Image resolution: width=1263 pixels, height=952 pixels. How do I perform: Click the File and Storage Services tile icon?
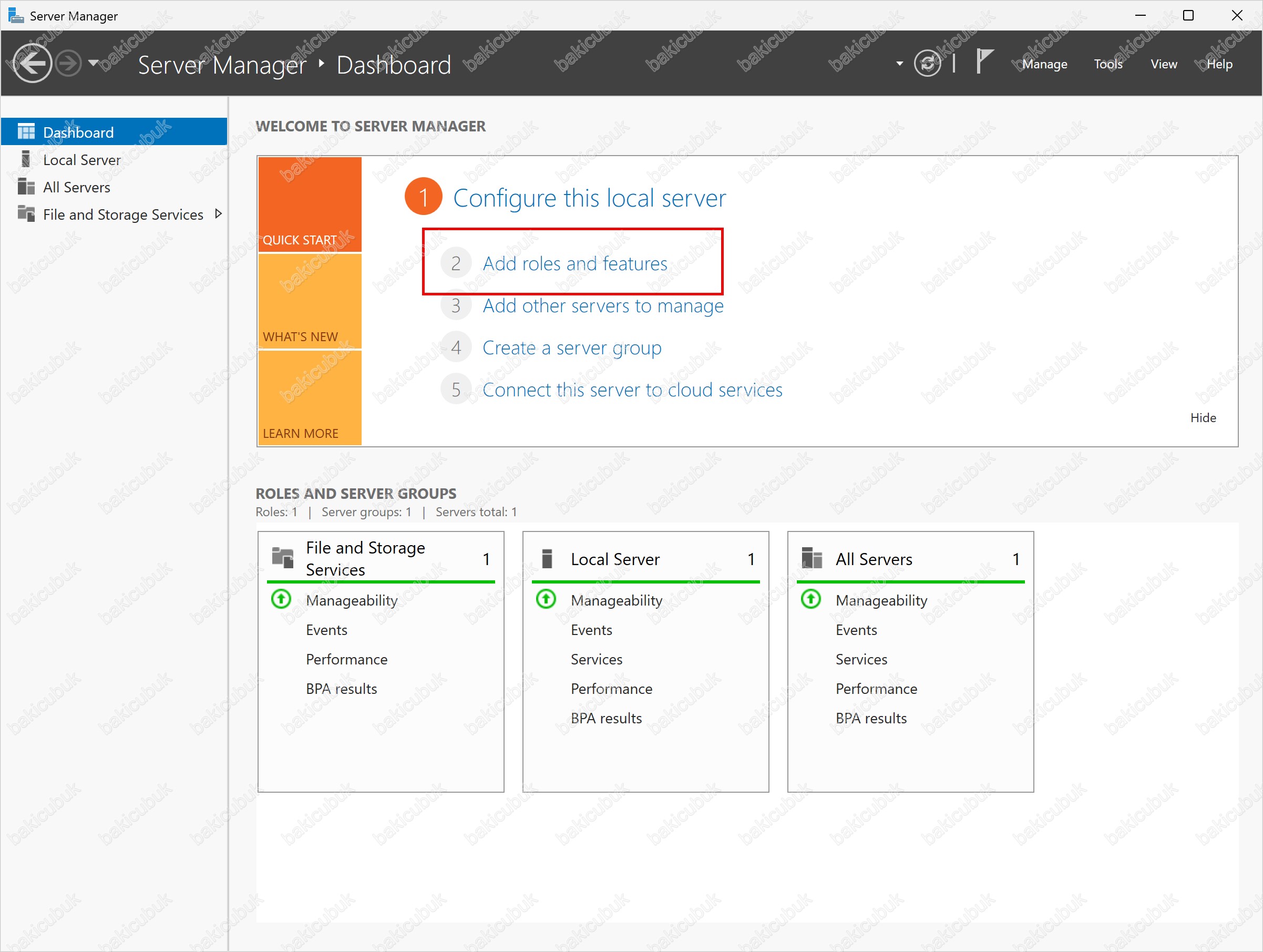point(283,558)
